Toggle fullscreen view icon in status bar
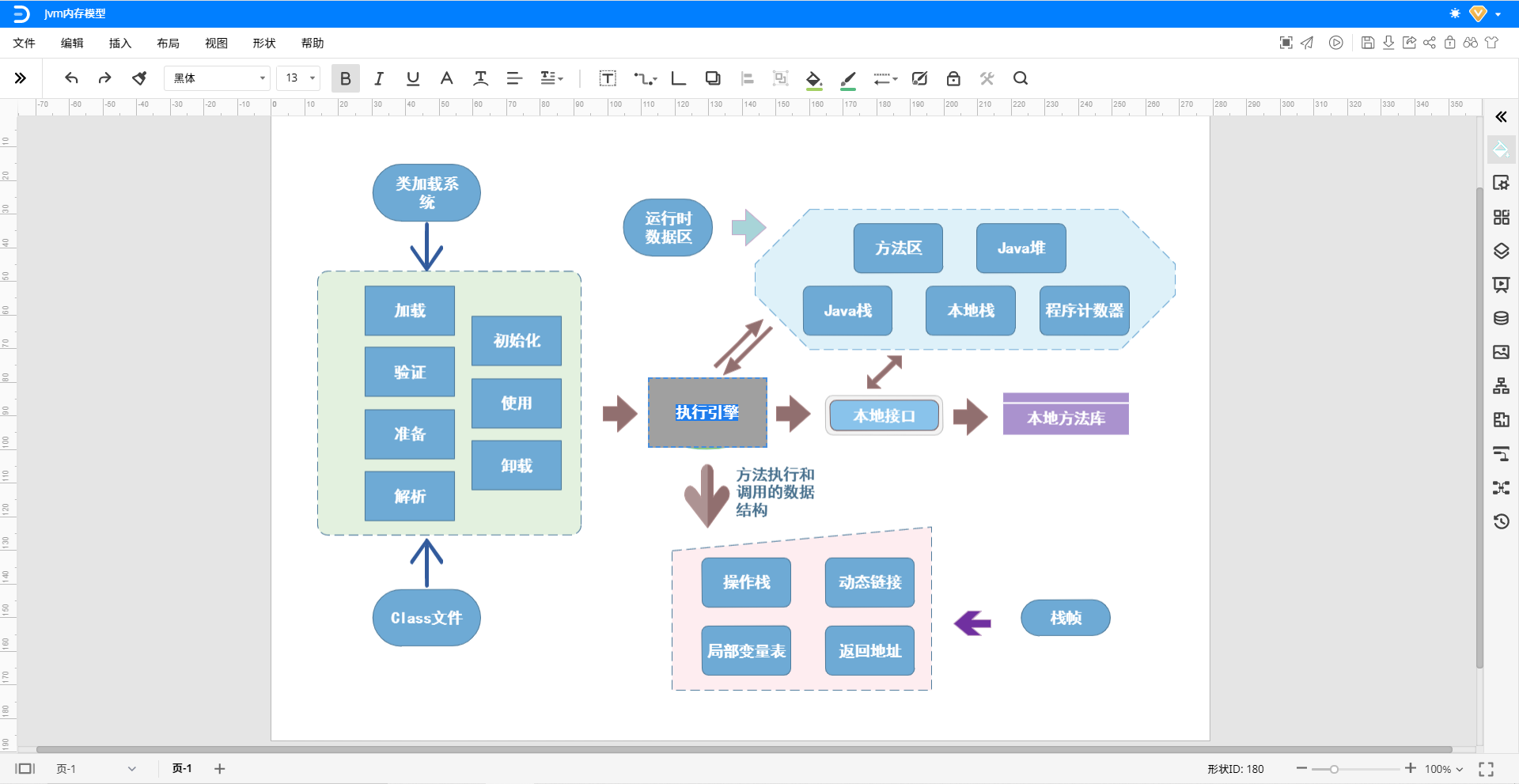Screen dimensions: 1519x784 pos(1486,769)
